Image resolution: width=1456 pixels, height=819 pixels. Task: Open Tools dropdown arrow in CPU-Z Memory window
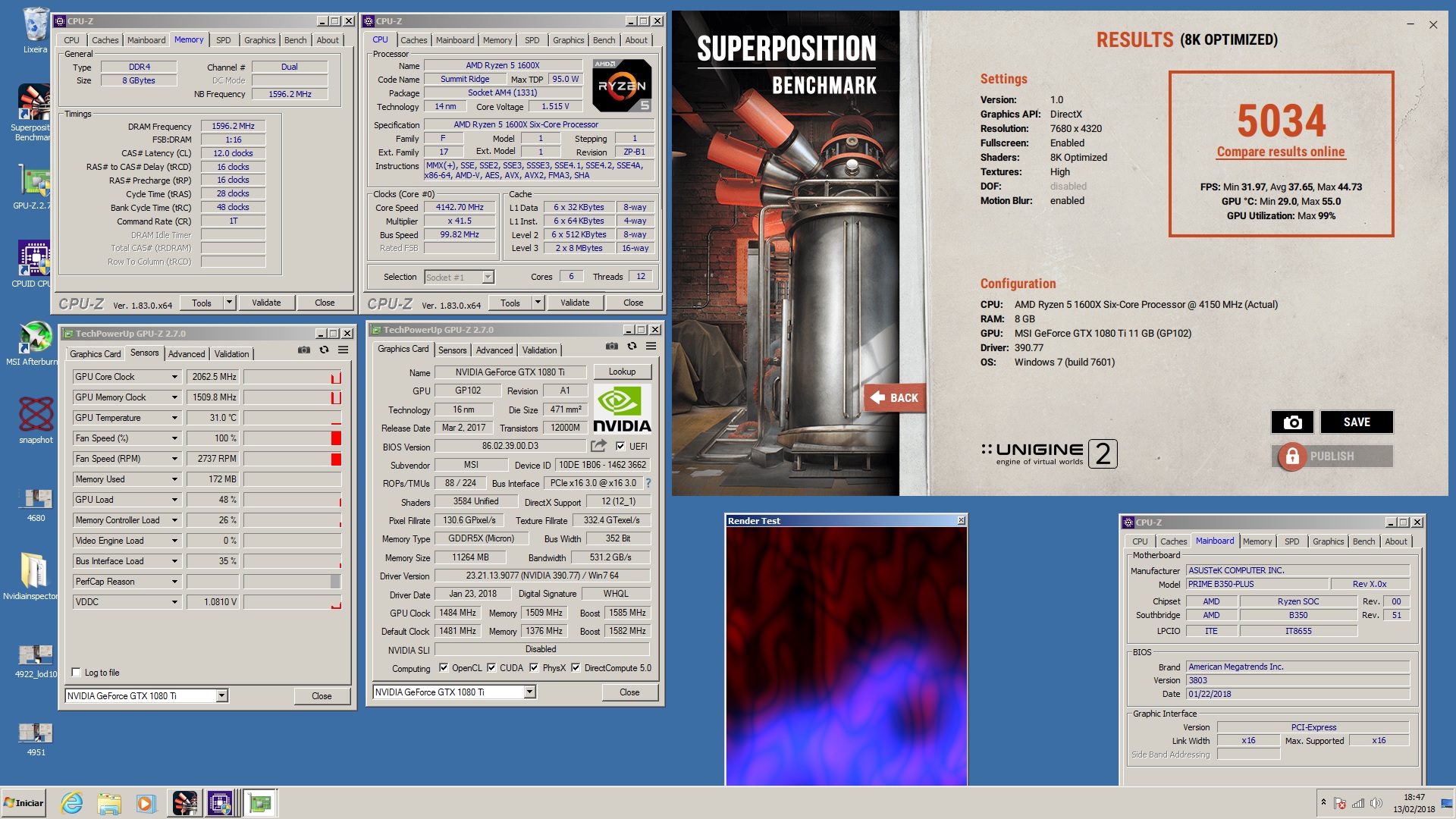[229, 303]
